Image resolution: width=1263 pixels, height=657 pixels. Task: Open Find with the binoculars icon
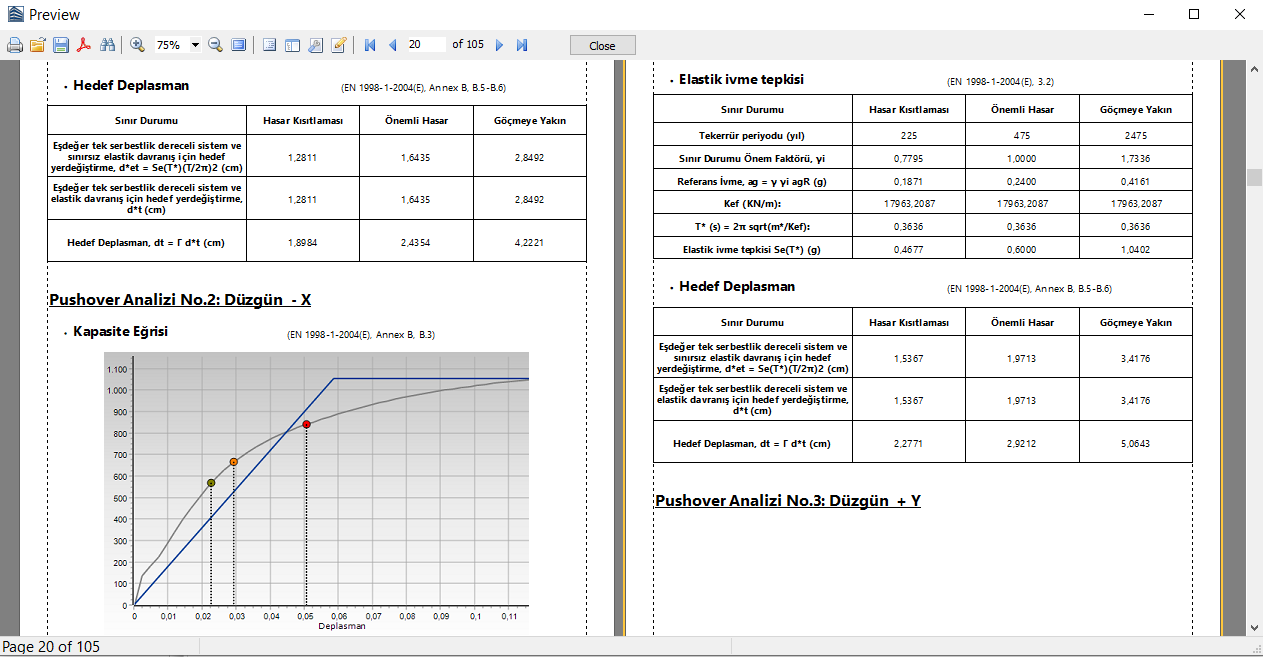(108, 45)
